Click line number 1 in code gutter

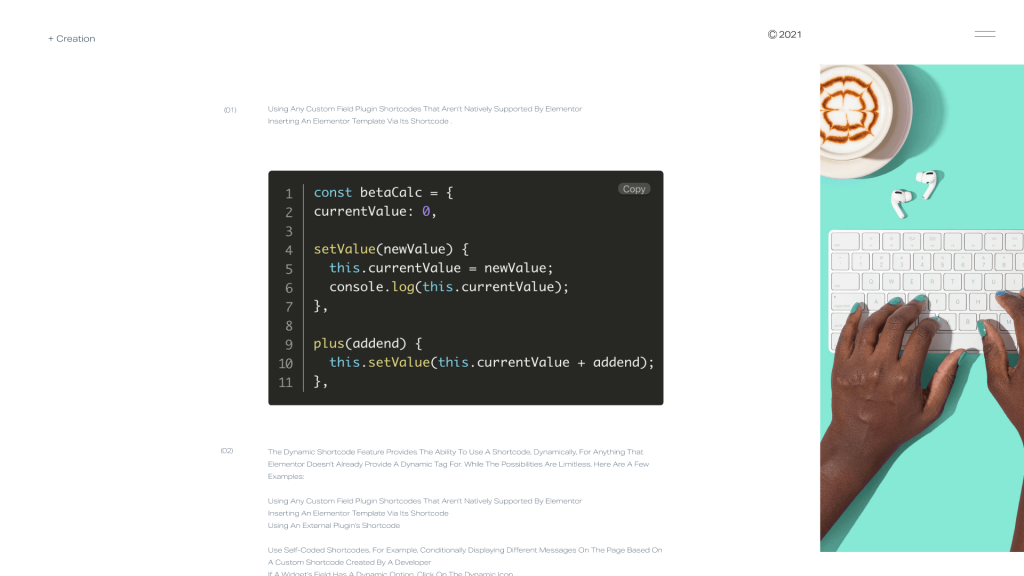pos(288,193)
